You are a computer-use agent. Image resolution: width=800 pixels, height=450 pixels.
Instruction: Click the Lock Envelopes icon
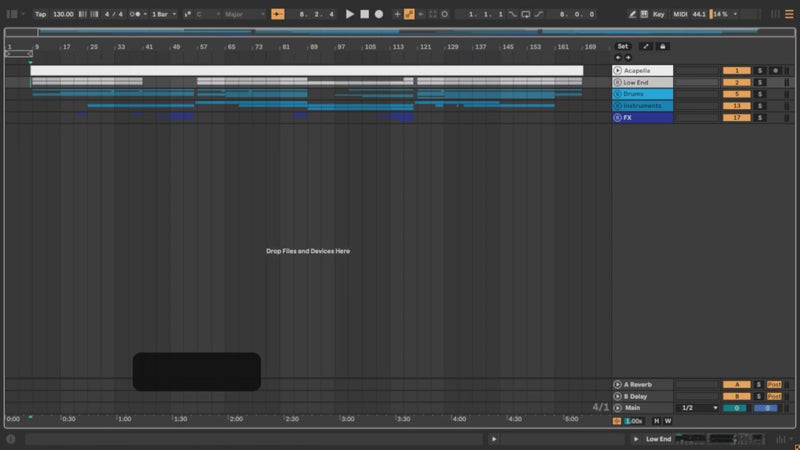[663, 46]
